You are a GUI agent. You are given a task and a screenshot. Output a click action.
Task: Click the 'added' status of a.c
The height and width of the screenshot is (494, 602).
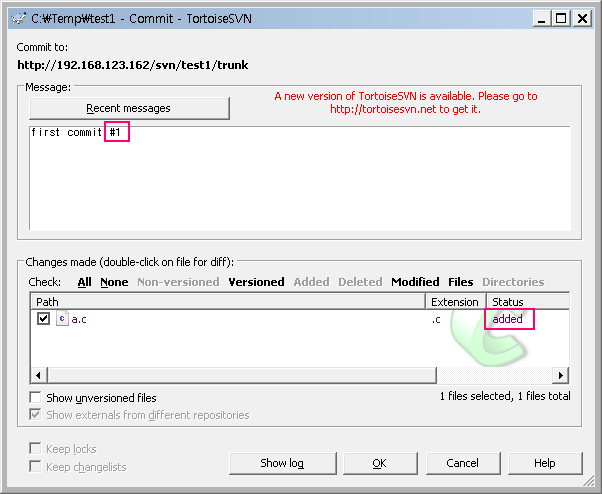[x=508, y=319]
